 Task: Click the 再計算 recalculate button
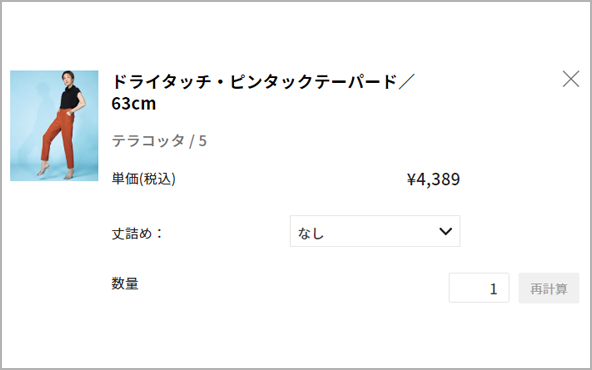pos(549,288)
